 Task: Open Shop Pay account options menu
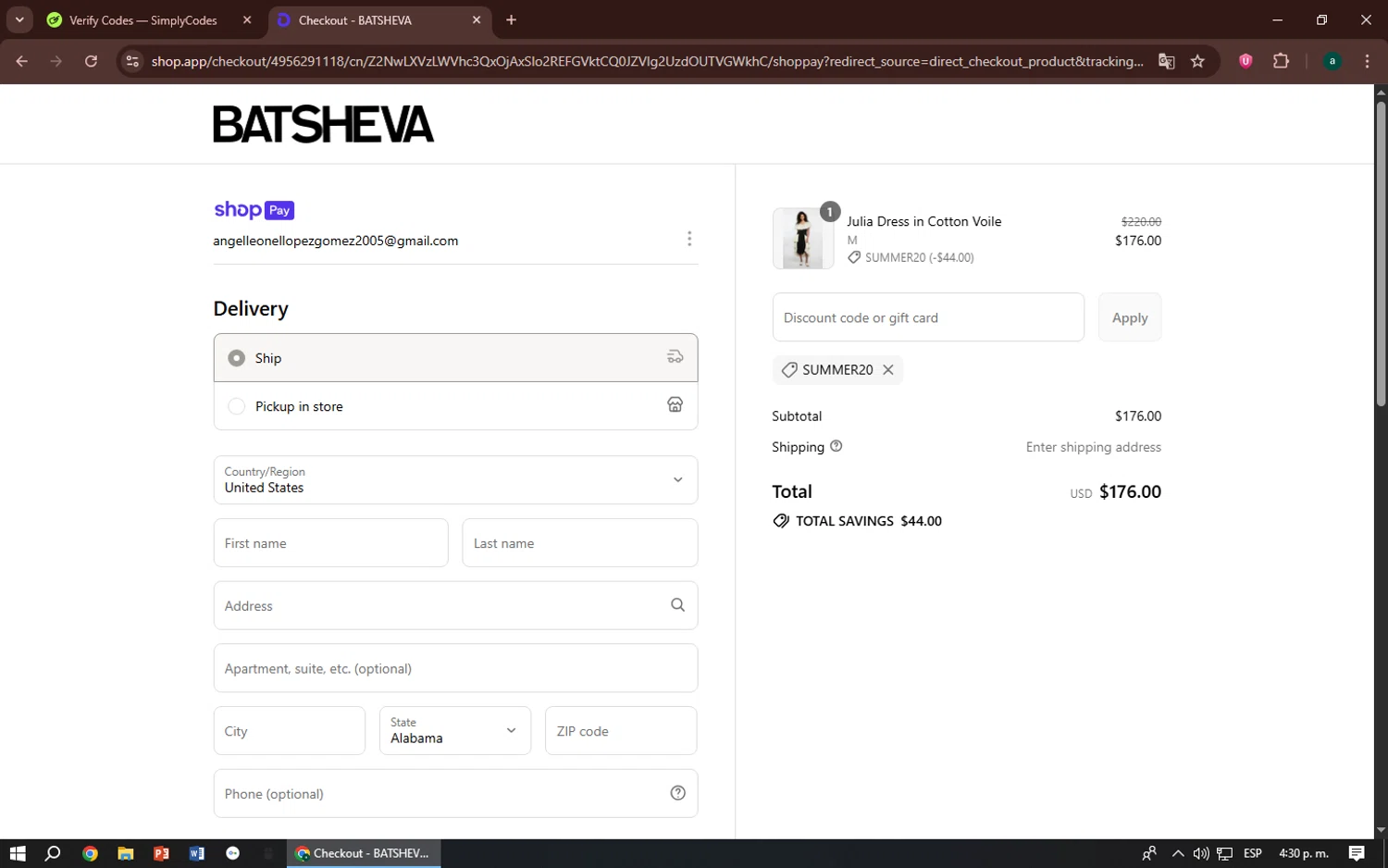pos(689,239)
